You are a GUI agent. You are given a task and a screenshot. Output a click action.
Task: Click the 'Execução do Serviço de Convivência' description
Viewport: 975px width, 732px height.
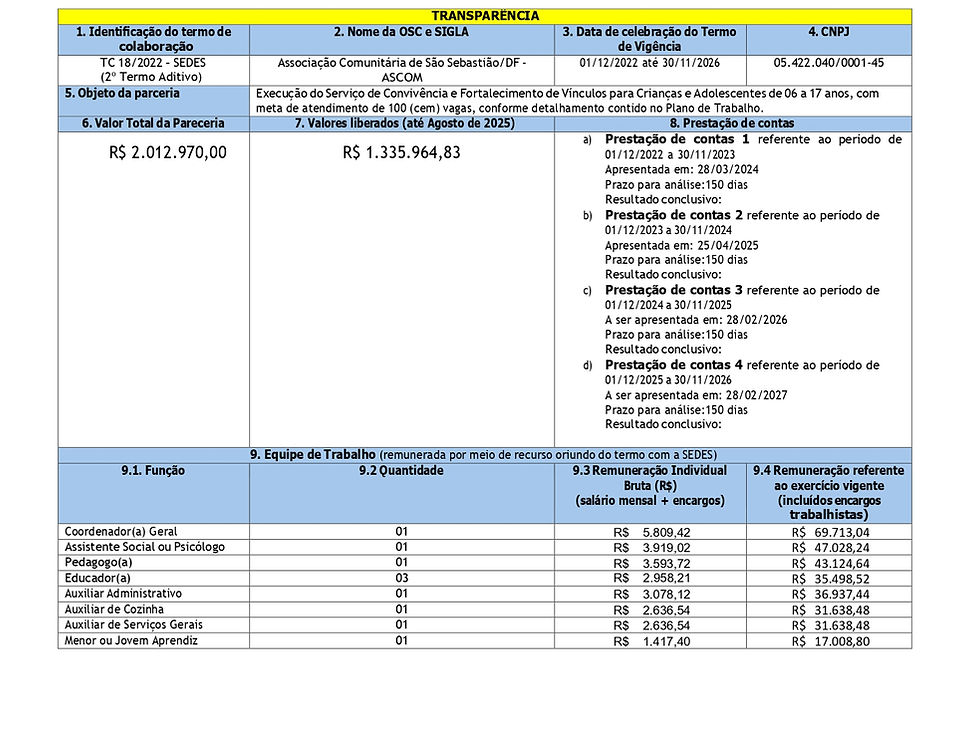tap(567, 101)
